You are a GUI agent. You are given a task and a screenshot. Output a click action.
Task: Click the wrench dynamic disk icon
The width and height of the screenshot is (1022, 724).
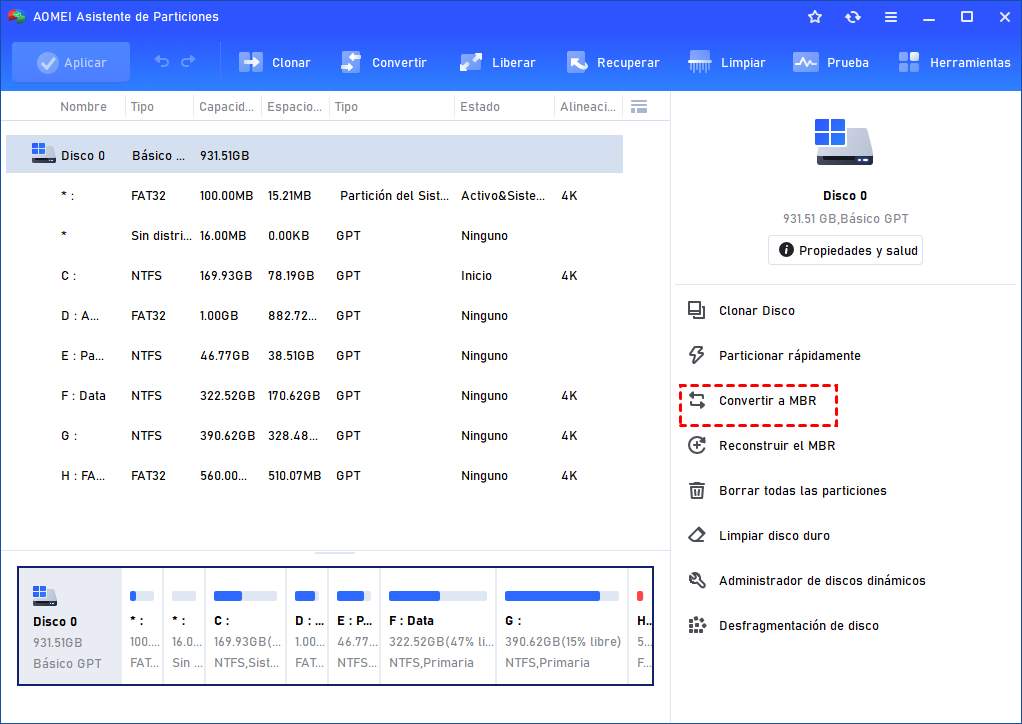point(697,580)
